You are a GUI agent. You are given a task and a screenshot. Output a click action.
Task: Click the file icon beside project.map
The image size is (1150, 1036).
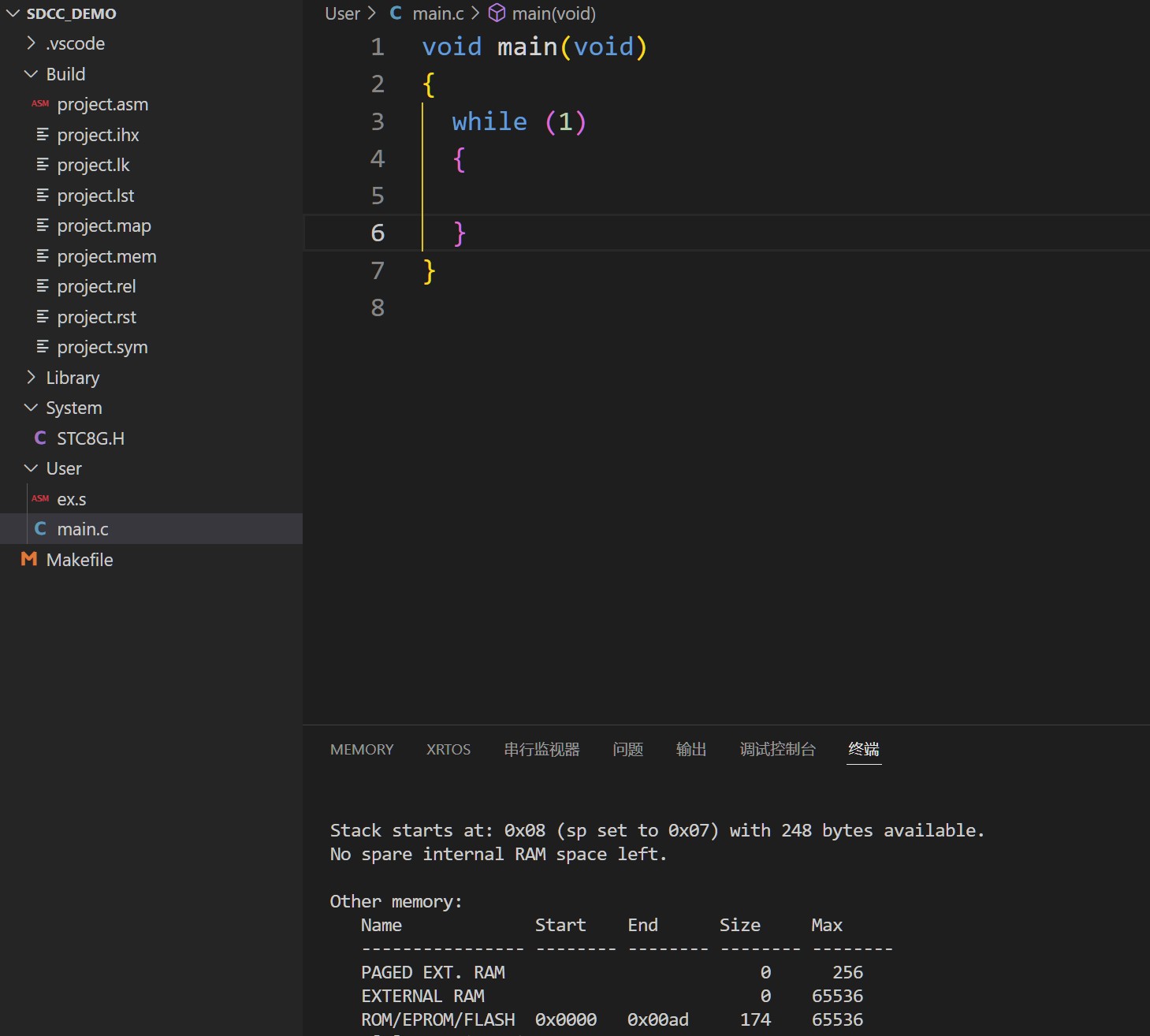43,225
